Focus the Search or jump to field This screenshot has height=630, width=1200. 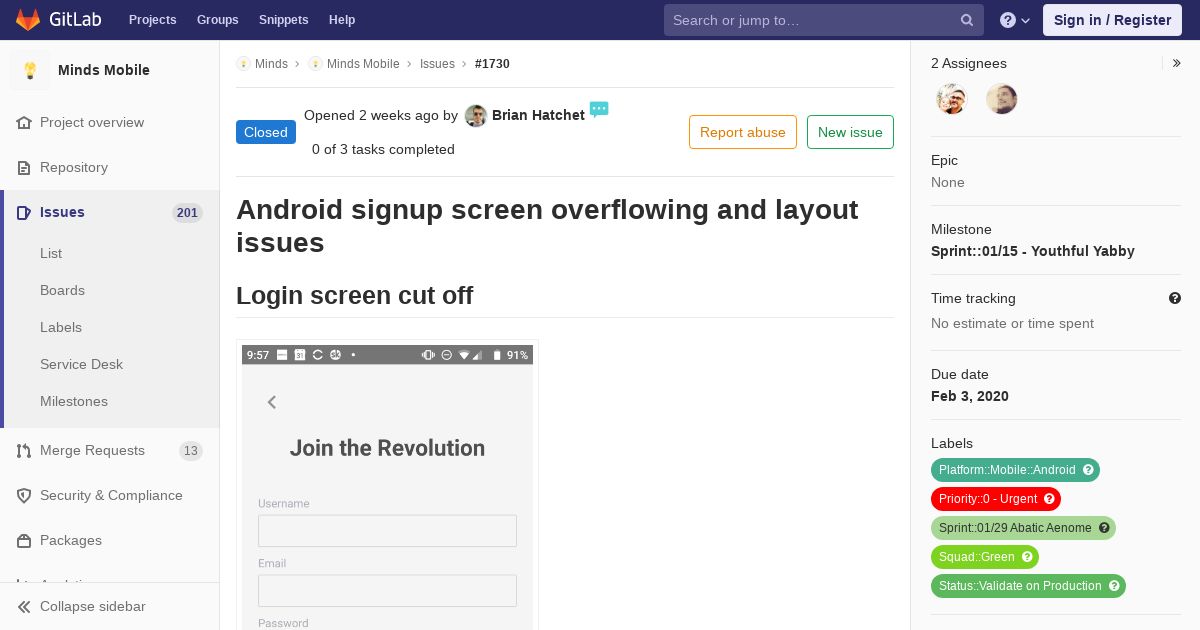(x=824, y=20)
